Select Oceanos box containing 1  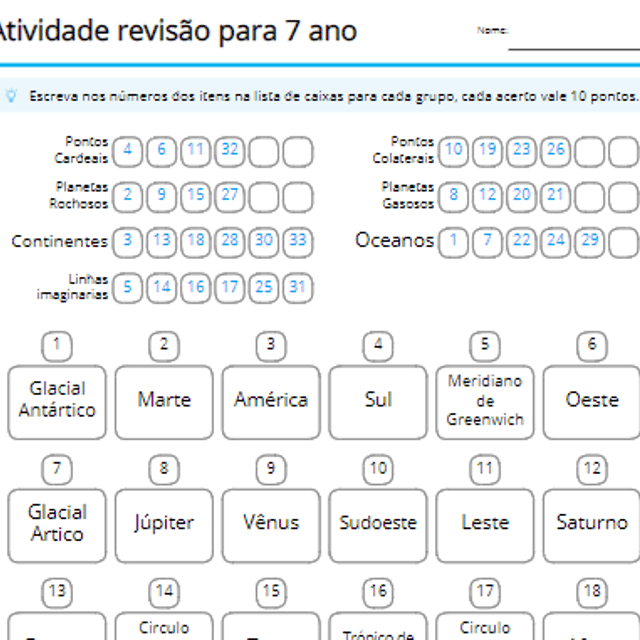click(x=453, y=242)
